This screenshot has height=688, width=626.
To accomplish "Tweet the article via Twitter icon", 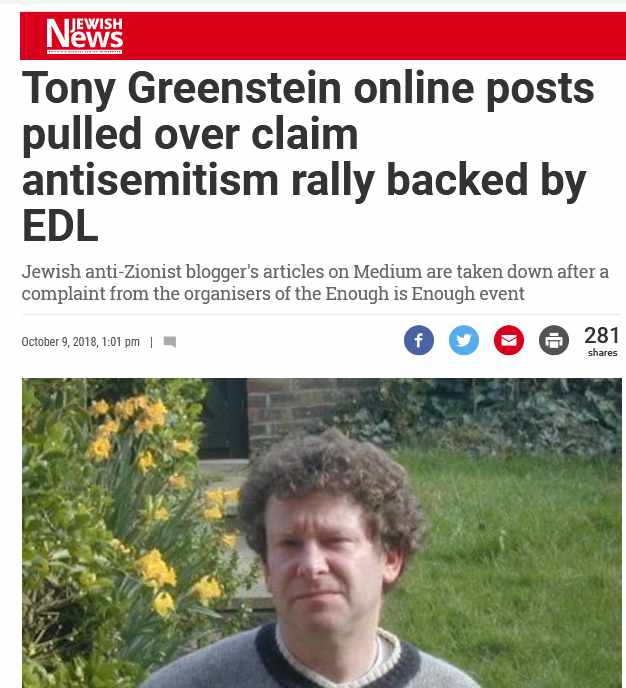I will tap(464, 340).
